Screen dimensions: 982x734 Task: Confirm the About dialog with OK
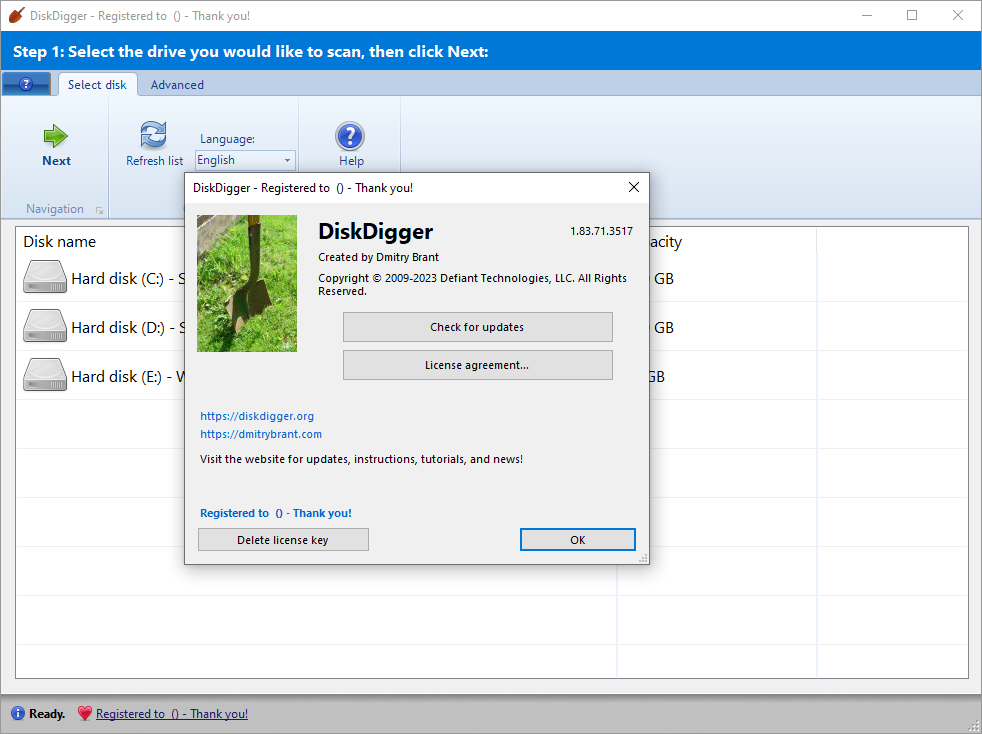pos(577,540)
